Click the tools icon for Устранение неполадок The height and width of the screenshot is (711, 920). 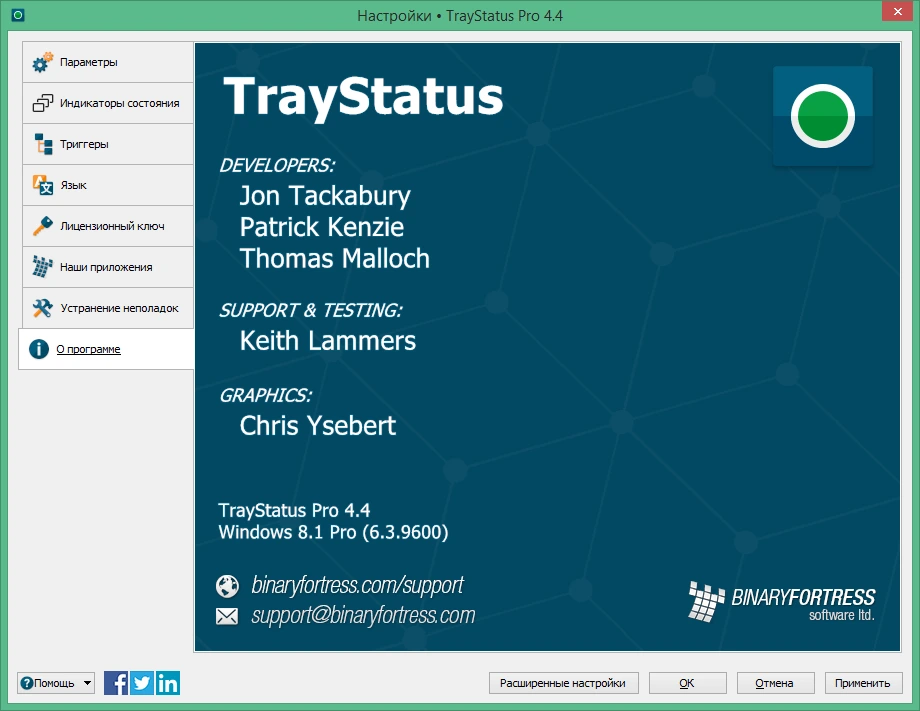pyautogui.click(x=42, y=308)
